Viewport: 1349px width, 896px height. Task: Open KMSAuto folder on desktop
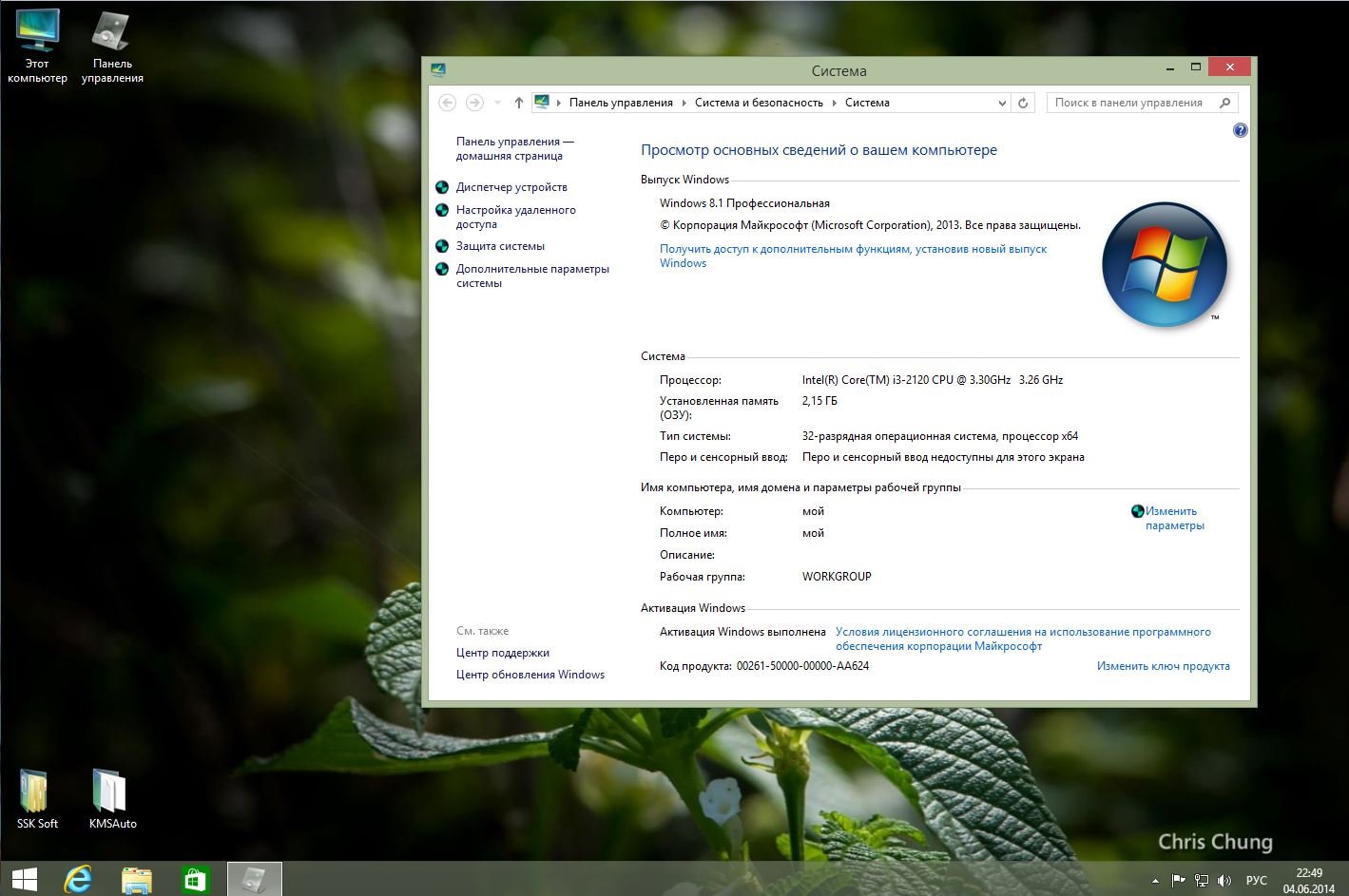pos(112,799)
